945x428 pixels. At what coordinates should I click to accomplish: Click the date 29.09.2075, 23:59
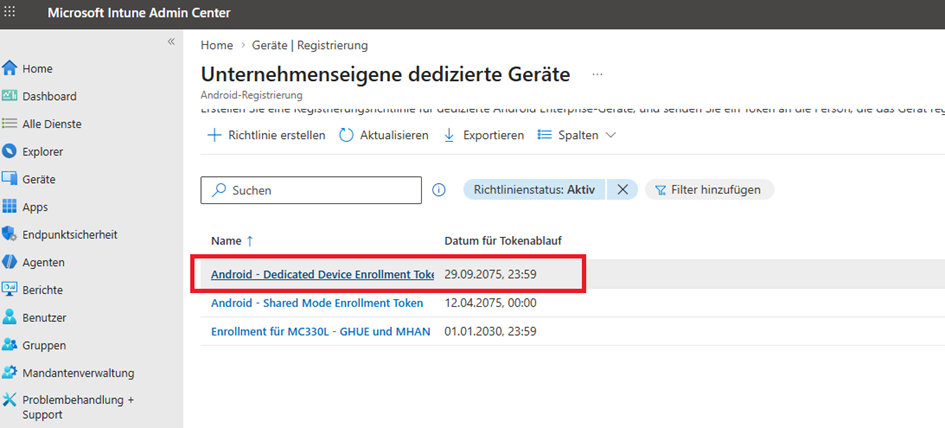click(x=491, y=274)
